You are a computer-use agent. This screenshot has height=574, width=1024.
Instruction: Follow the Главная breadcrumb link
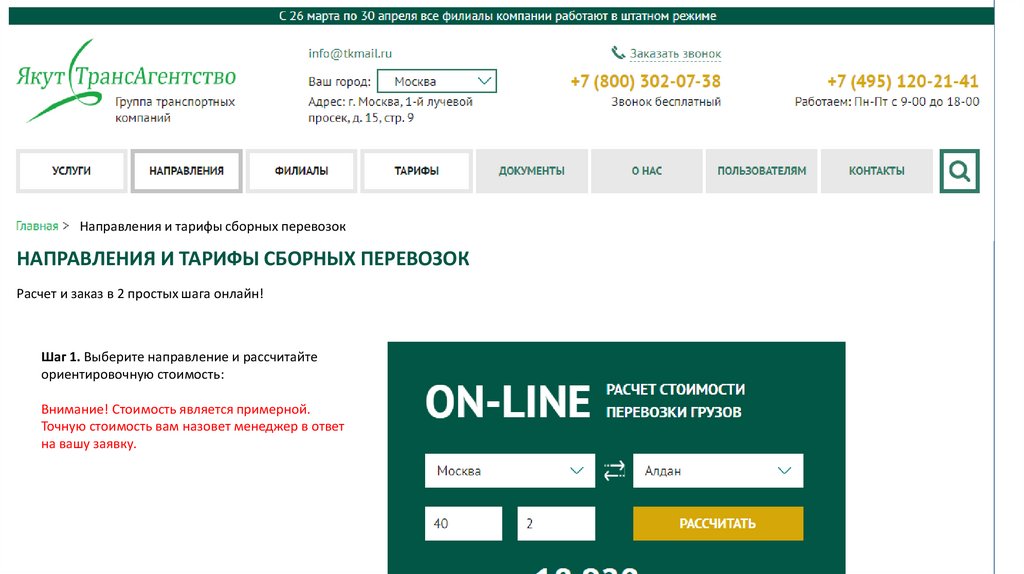37,227
